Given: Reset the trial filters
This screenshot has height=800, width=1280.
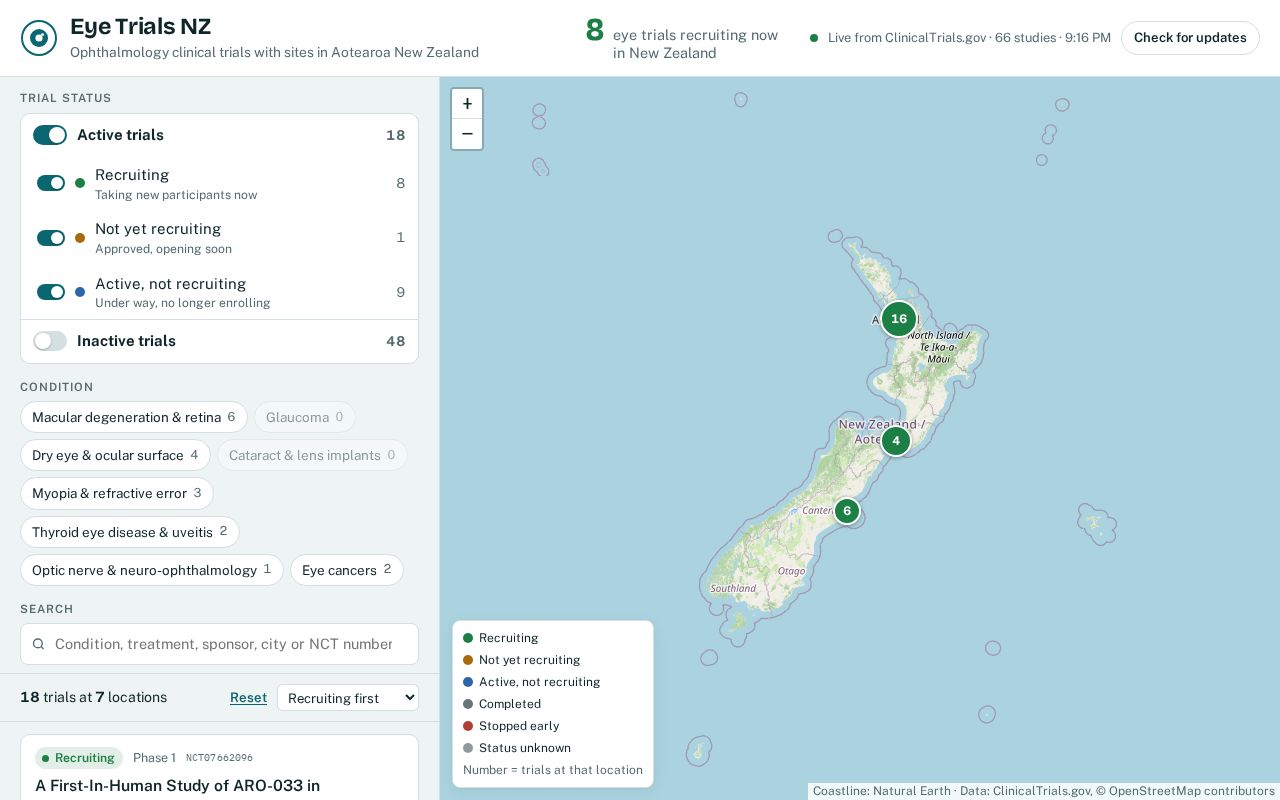Looking at the screenshot, I should pos(248,698).
